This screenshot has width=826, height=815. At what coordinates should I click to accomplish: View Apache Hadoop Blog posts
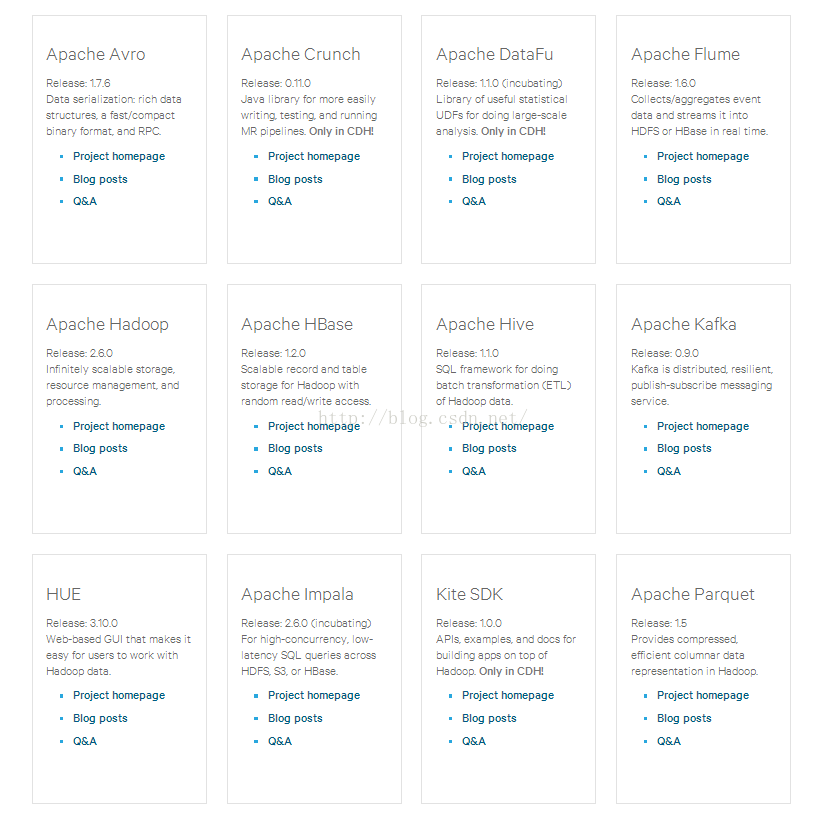[100, 448]
